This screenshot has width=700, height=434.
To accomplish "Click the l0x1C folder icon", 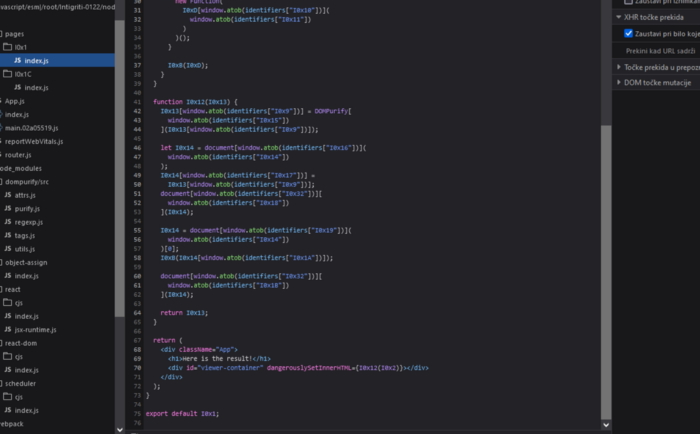I will click(7, 74).
